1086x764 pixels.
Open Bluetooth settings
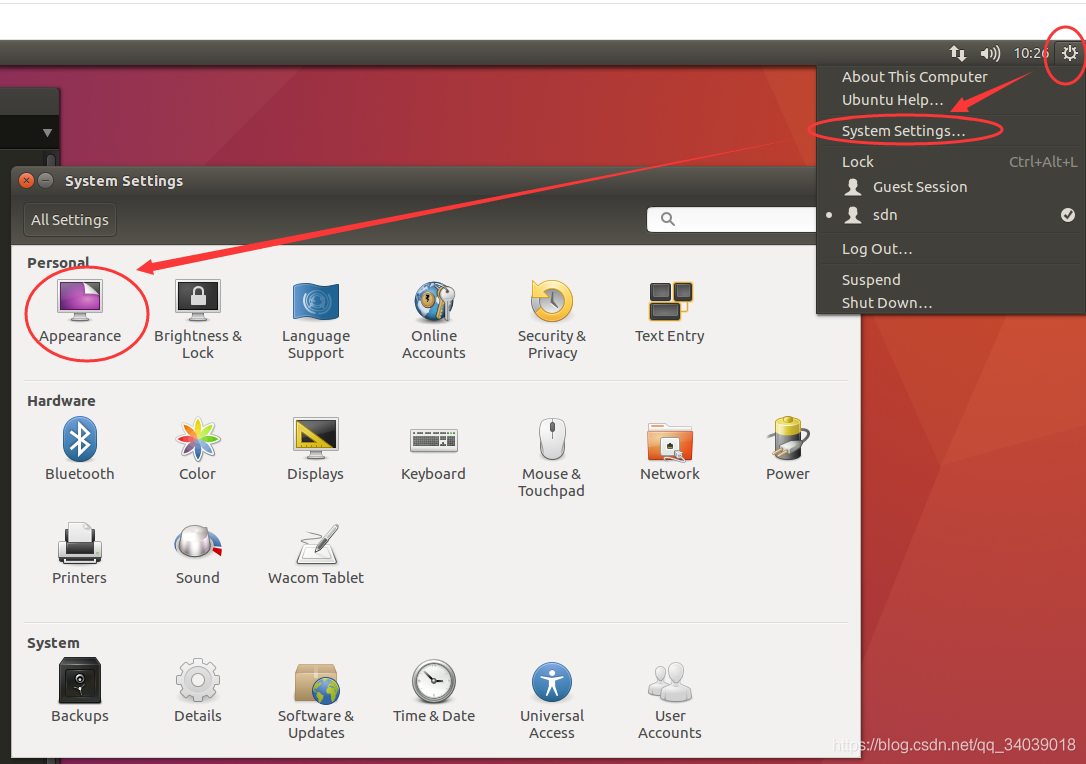click(x=80, y=449)
